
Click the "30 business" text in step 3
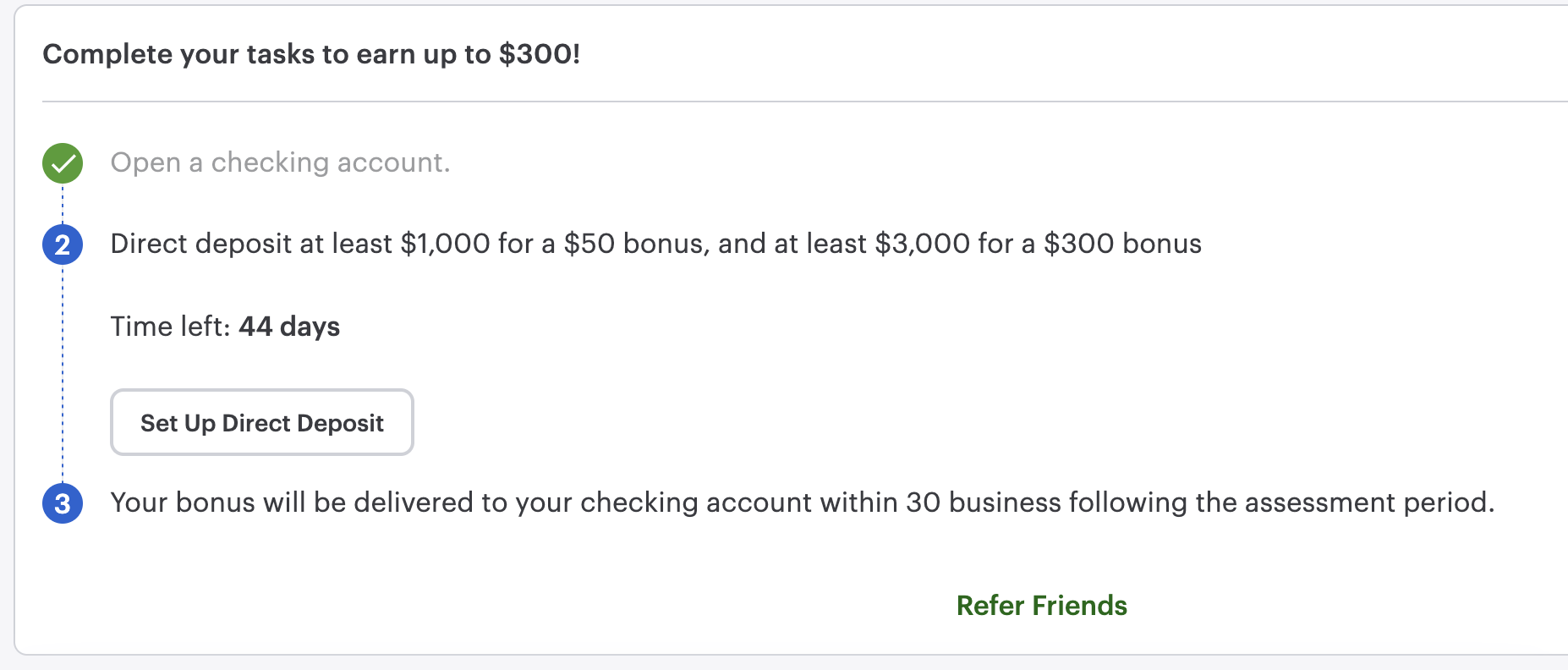(x=983, y=502)
